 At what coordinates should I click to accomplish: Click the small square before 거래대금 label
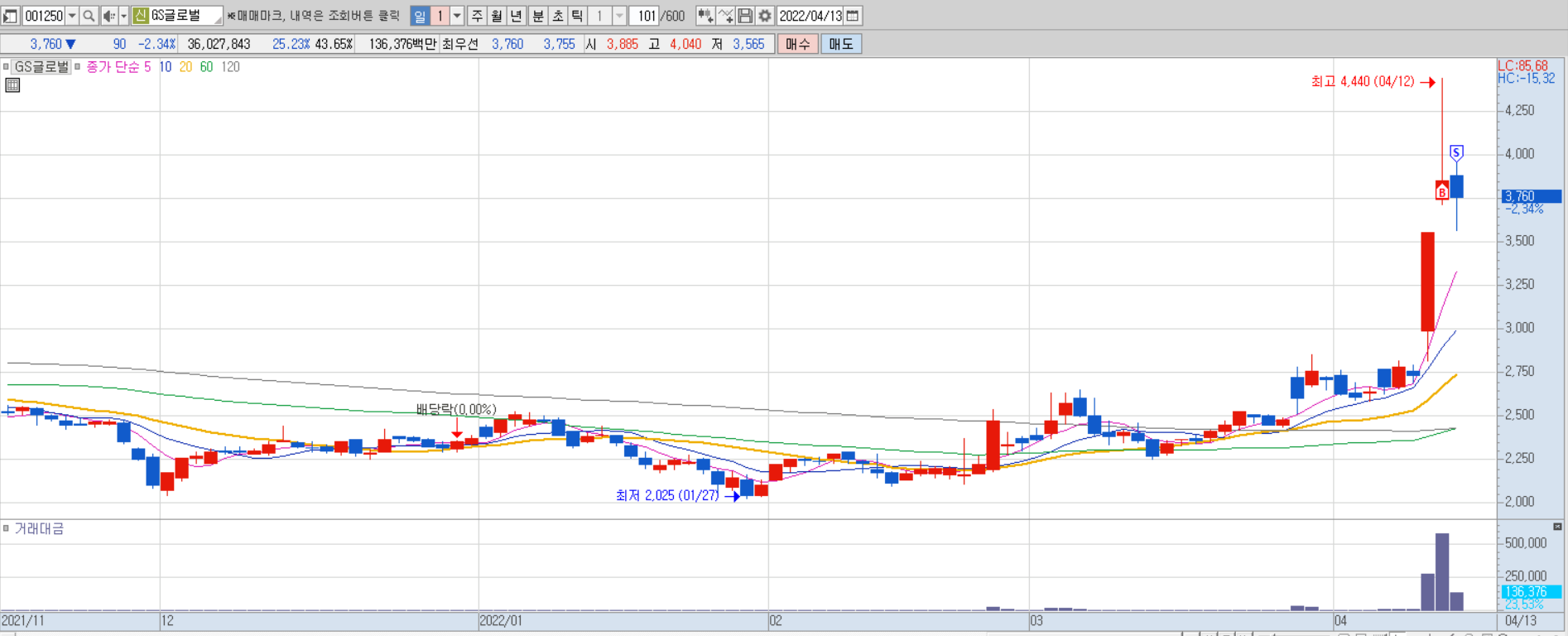point(6,528)
